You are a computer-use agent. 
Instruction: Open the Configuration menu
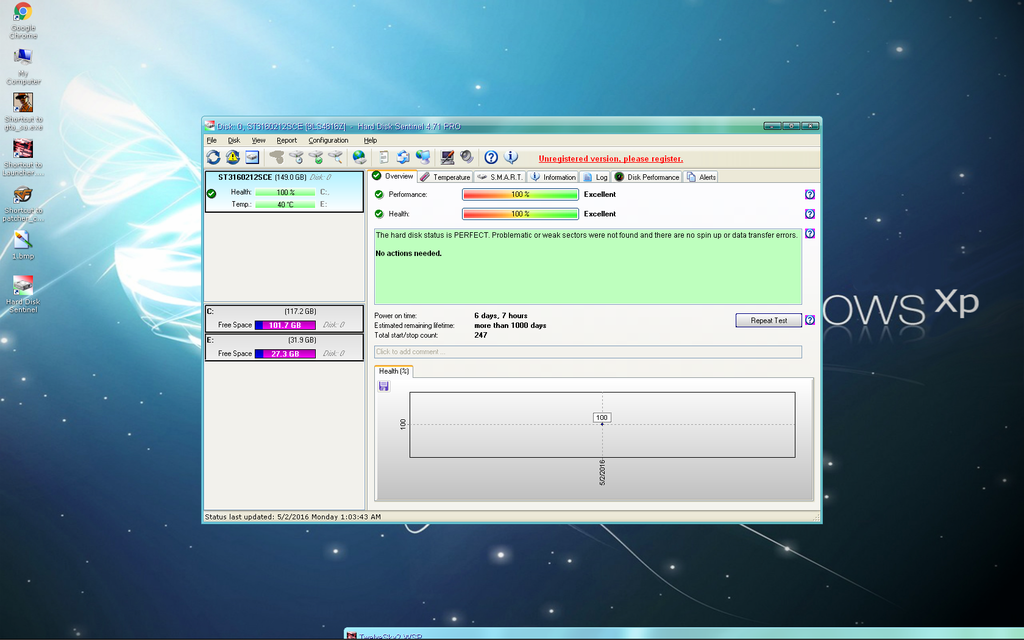point(328,141)
